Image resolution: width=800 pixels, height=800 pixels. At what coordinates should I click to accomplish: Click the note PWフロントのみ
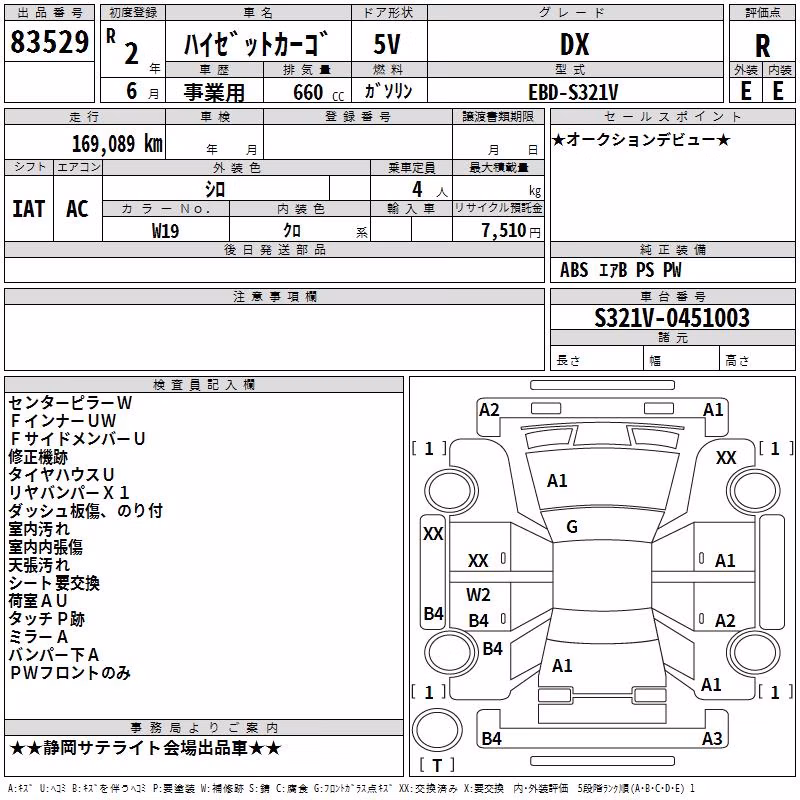coord(70,673)
